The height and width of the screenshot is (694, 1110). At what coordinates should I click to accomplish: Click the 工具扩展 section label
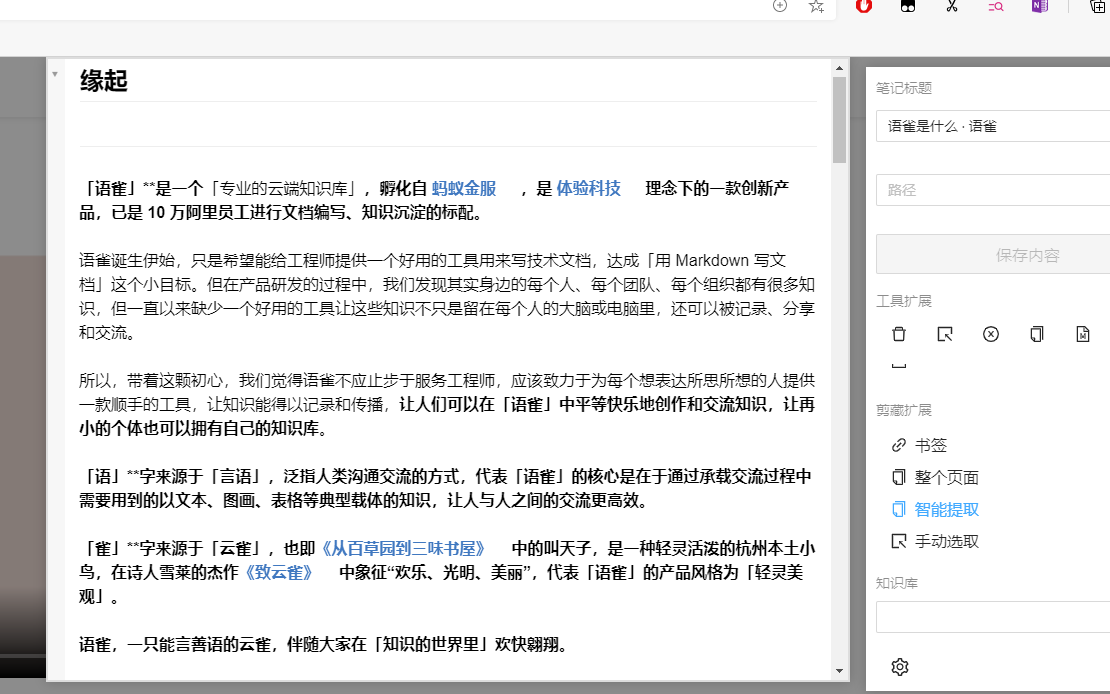click(x=904, y=301)
